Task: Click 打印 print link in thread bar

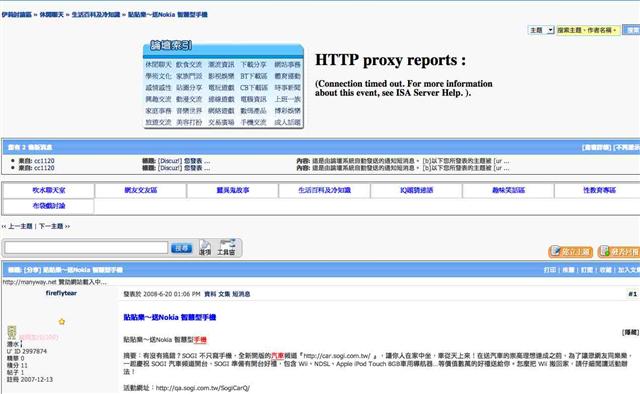Action: click(x=550, y=270)
